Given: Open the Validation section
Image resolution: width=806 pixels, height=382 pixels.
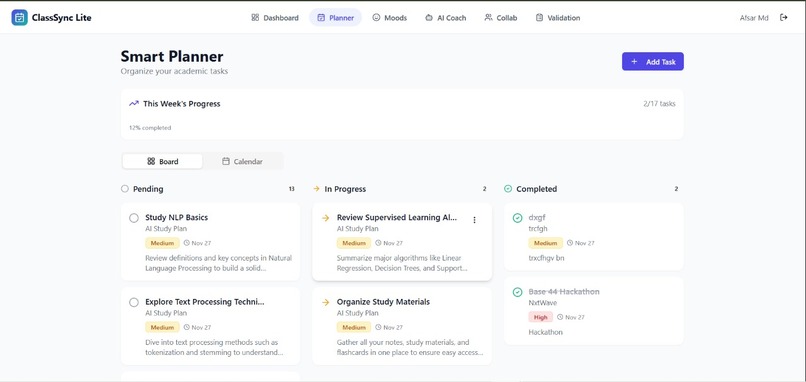Looking at the screenshot, I should point(558,17).
